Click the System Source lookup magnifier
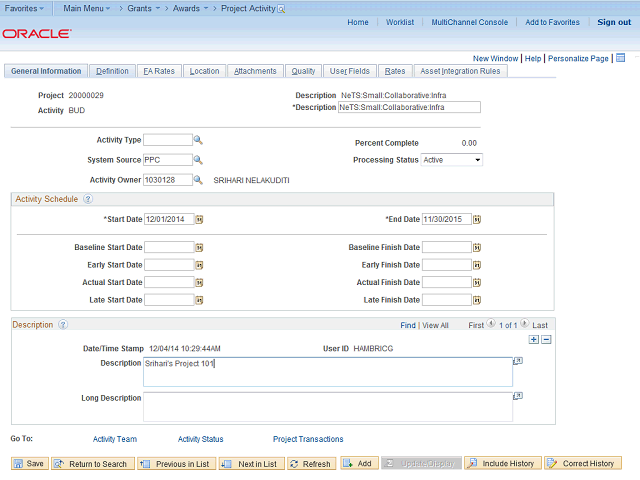 pyautogui.click(x=198, y=160)
